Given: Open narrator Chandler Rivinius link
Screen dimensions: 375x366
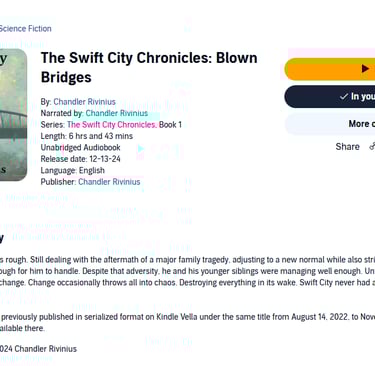Looking at the screenshot, I should (x=117, y=113).
